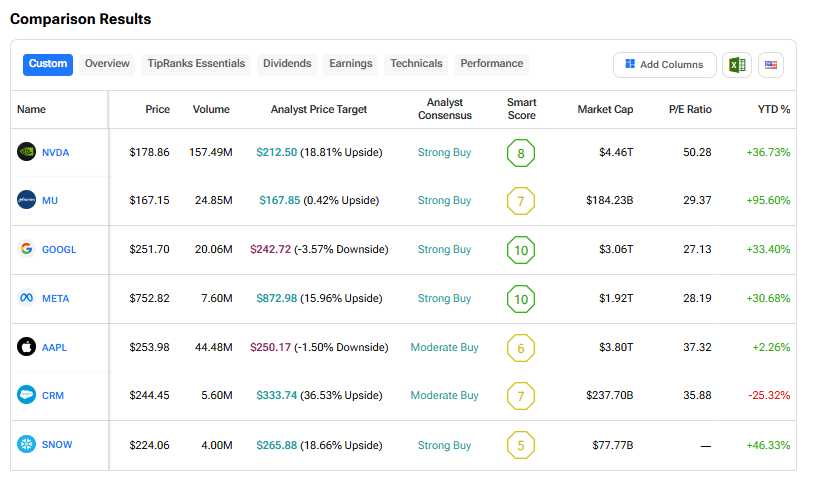Click MU Smart Score 7 badge
The width and height of the screenshot is (813, 481).
(x=521, y=201)
